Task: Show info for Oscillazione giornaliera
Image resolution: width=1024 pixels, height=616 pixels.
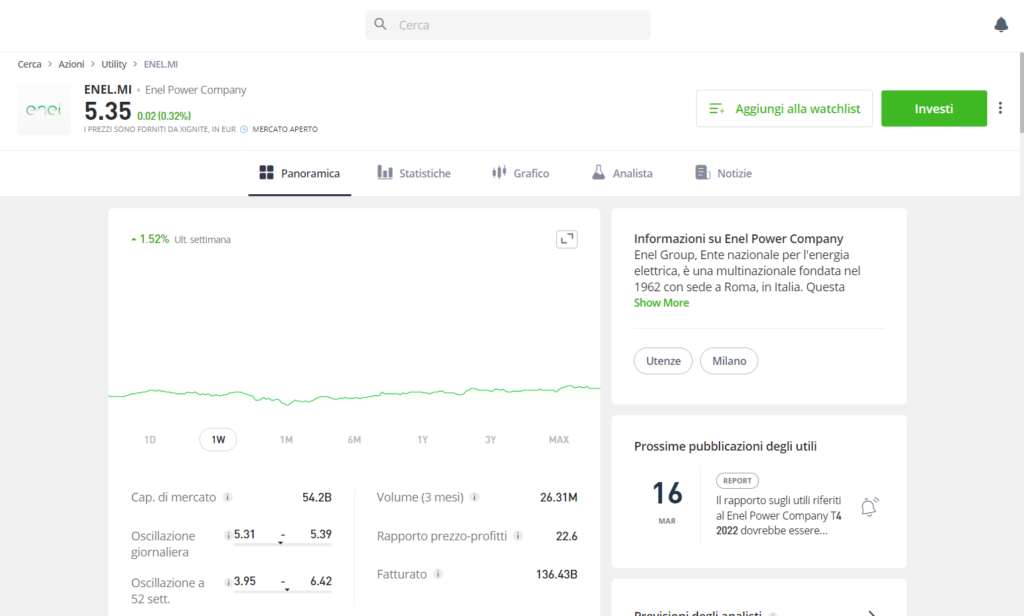Action: [x=228, y=536]
